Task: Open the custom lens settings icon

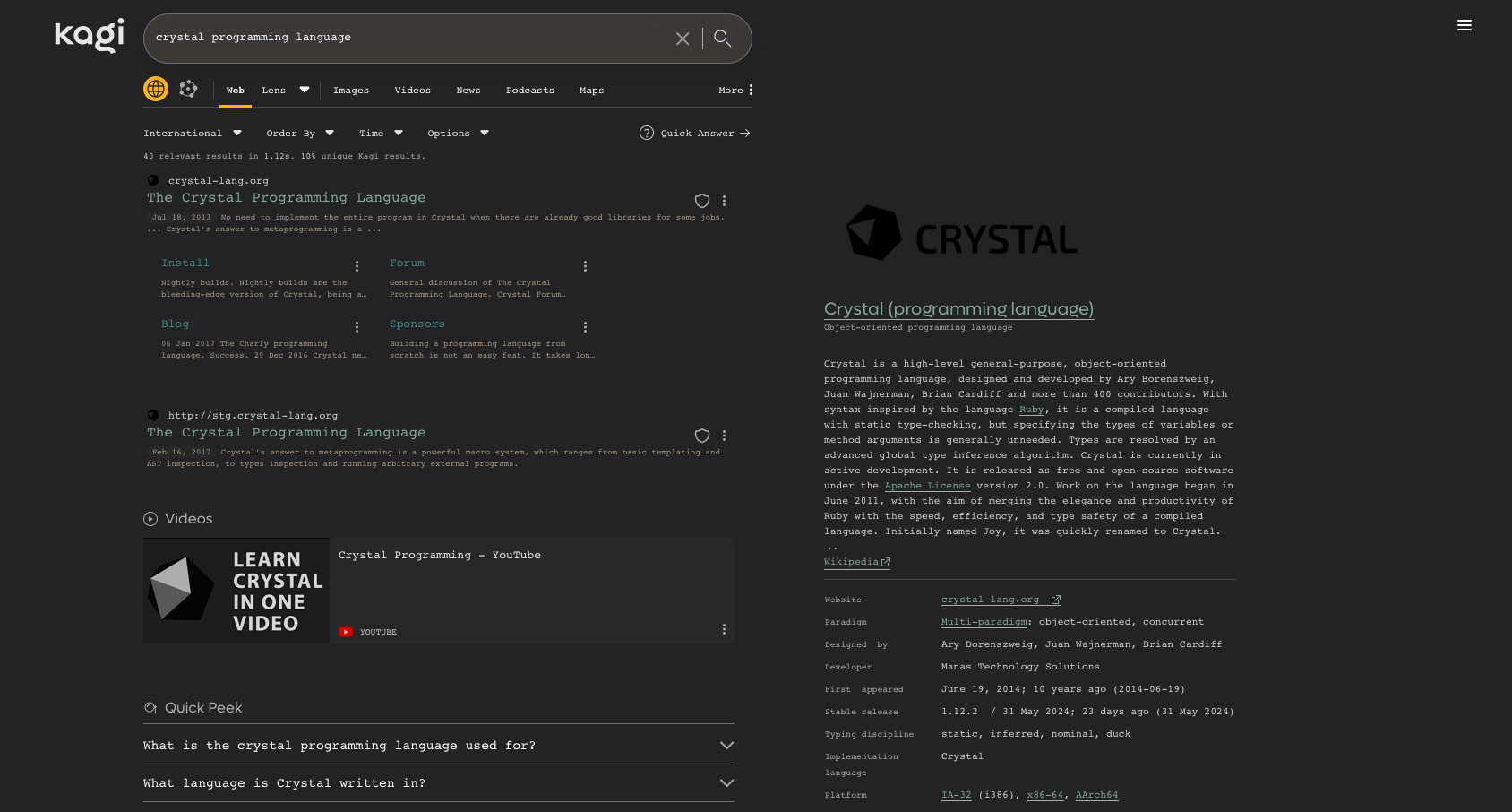Action: (188, 89)
